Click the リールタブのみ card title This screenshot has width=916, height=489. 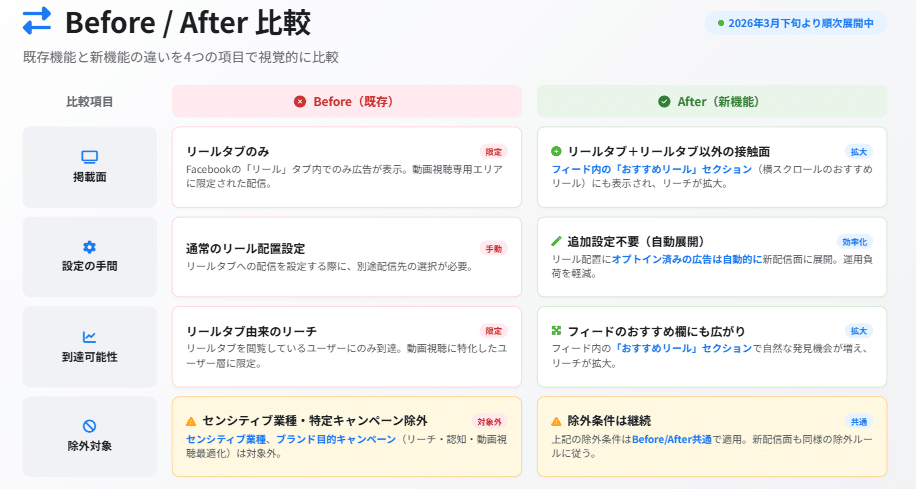click(x=227, y=151)
